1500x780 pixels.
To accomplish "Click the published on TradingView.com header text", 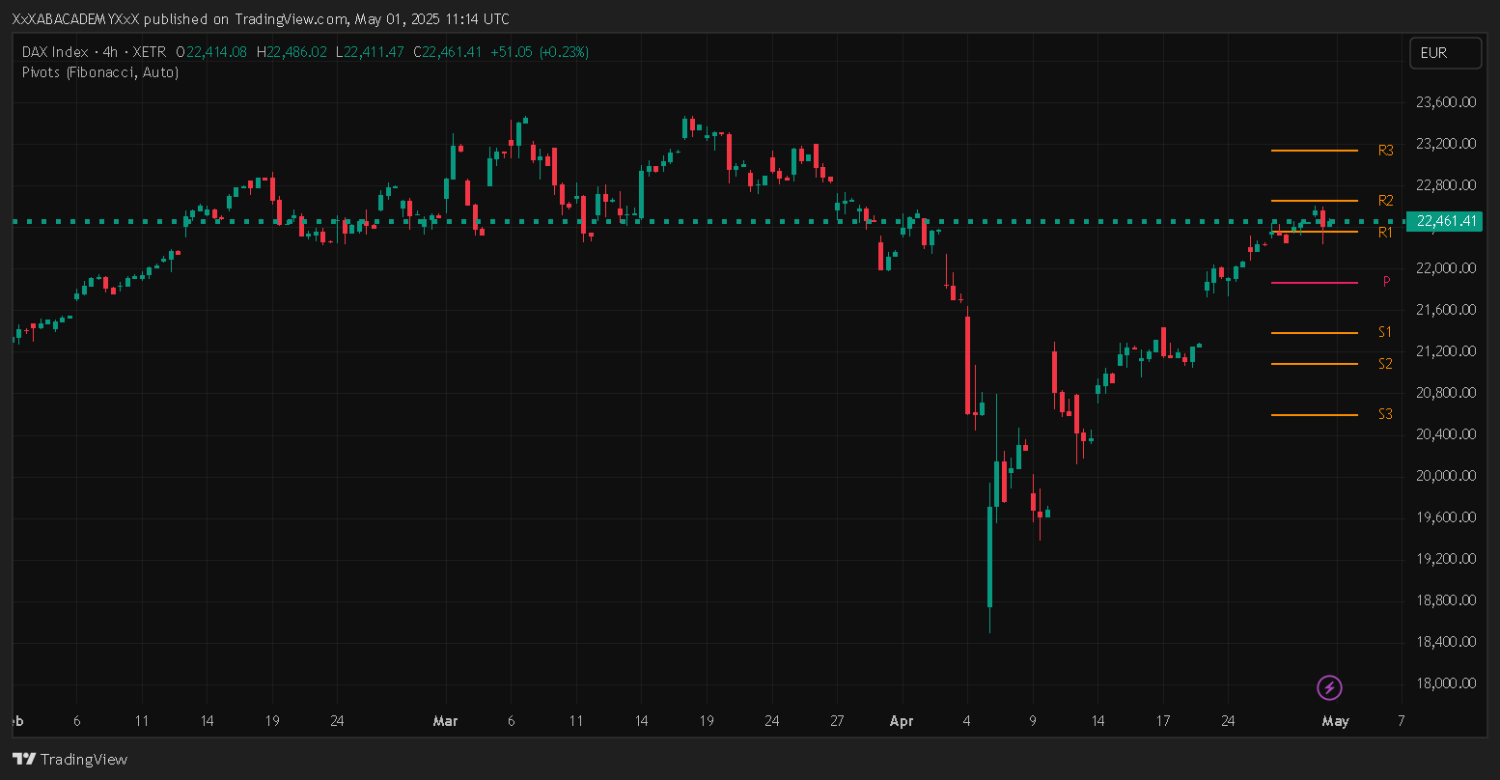I will pos(260,19).
